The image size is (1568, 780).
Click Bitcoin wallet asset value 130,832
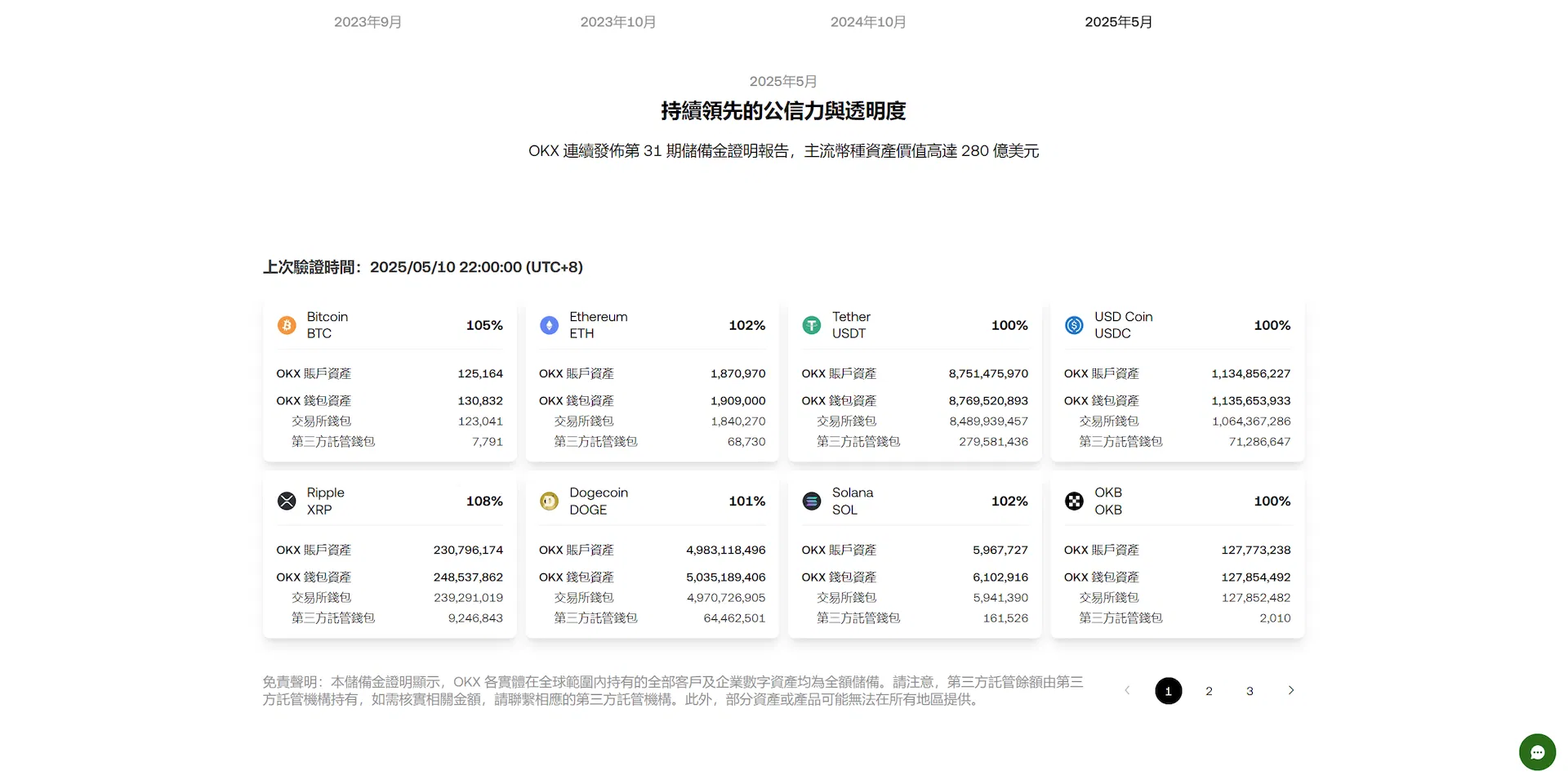(x=480, y=400)
